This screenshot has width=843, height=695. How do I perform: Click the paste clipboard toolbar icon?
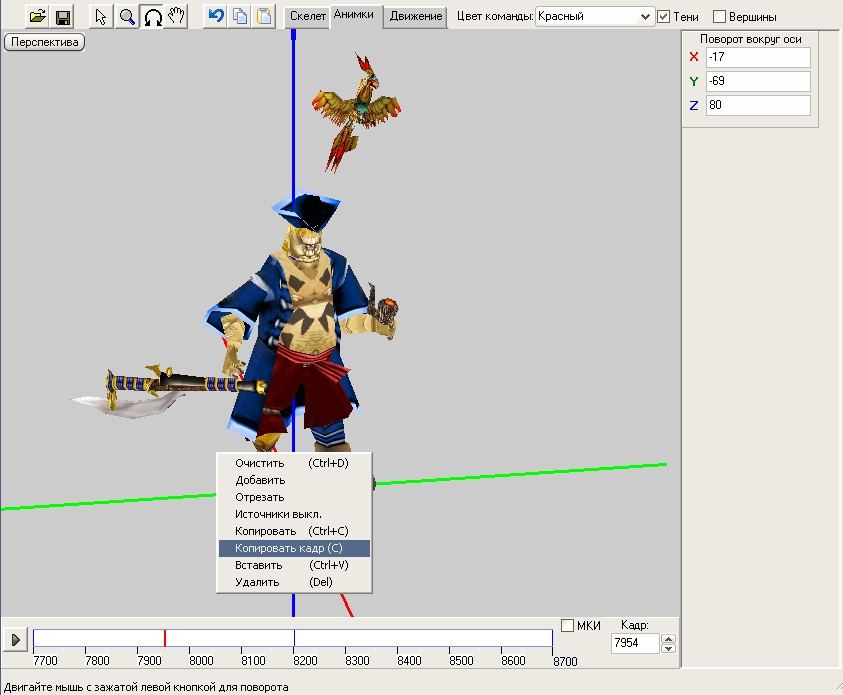(x=264, y=17)
